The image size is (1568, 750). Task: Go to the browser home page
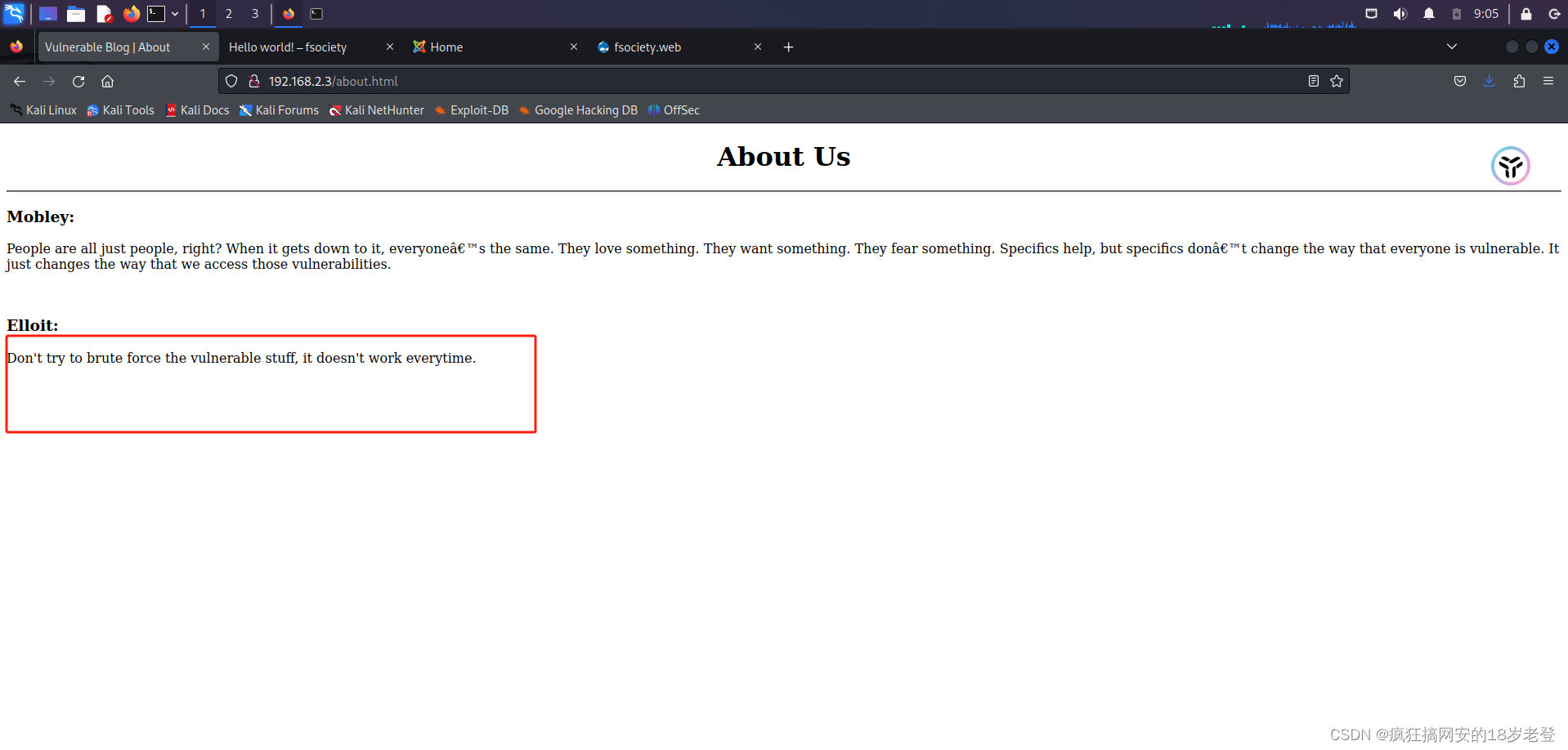pos(108,81)
